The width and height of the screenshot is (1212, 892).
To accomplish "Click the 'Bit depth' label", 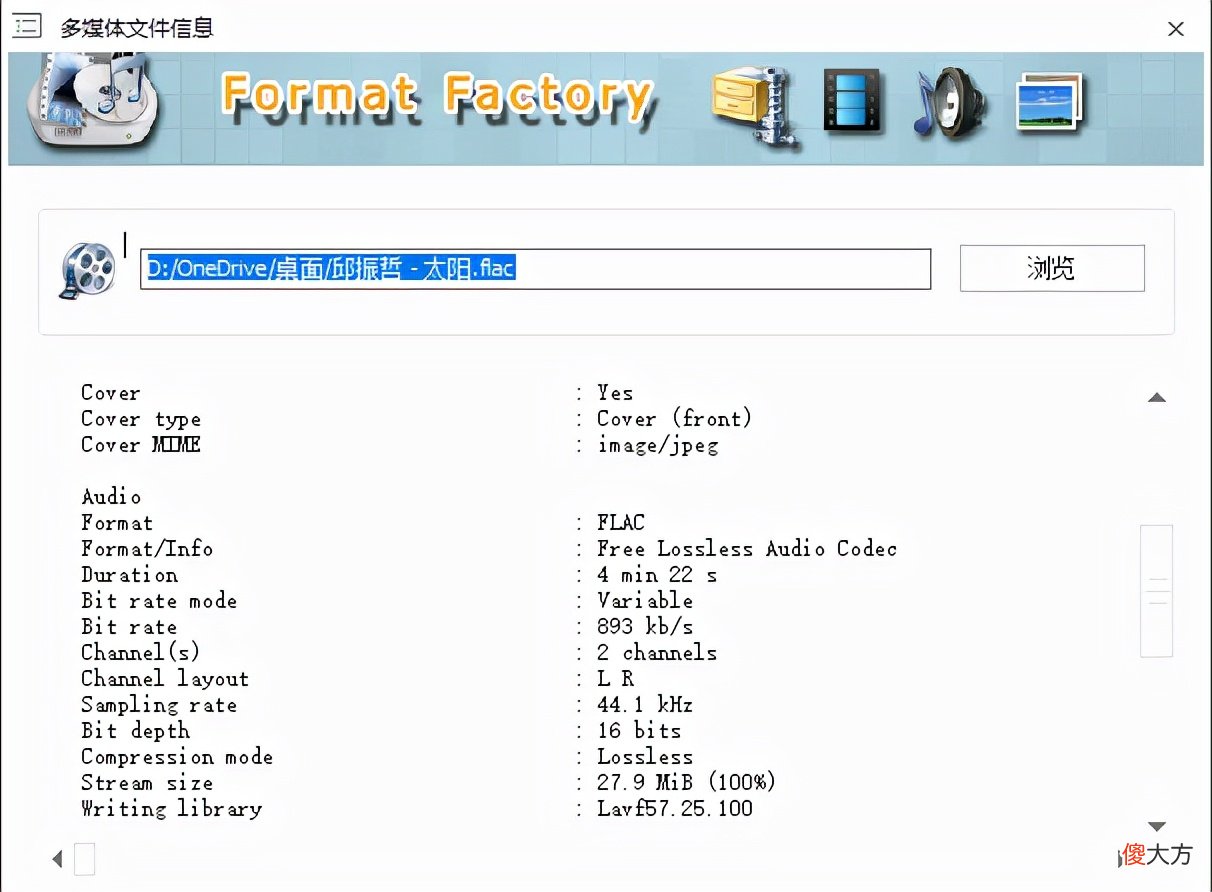I will coord(135,731).
